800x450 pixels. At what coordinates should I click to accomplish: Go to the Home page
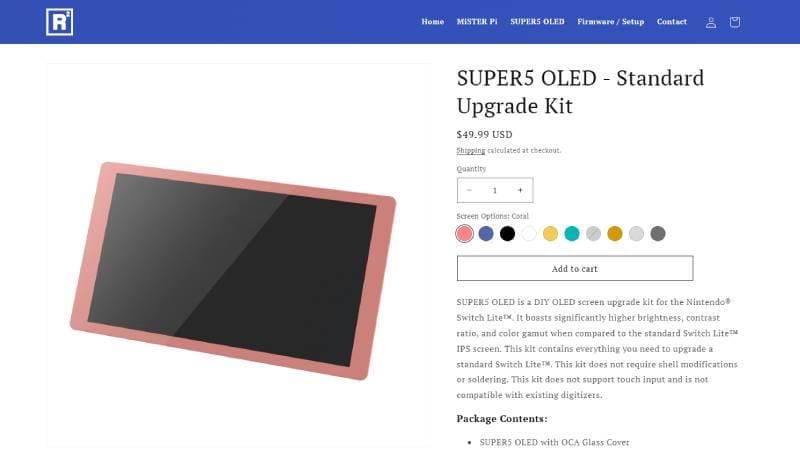433,22
